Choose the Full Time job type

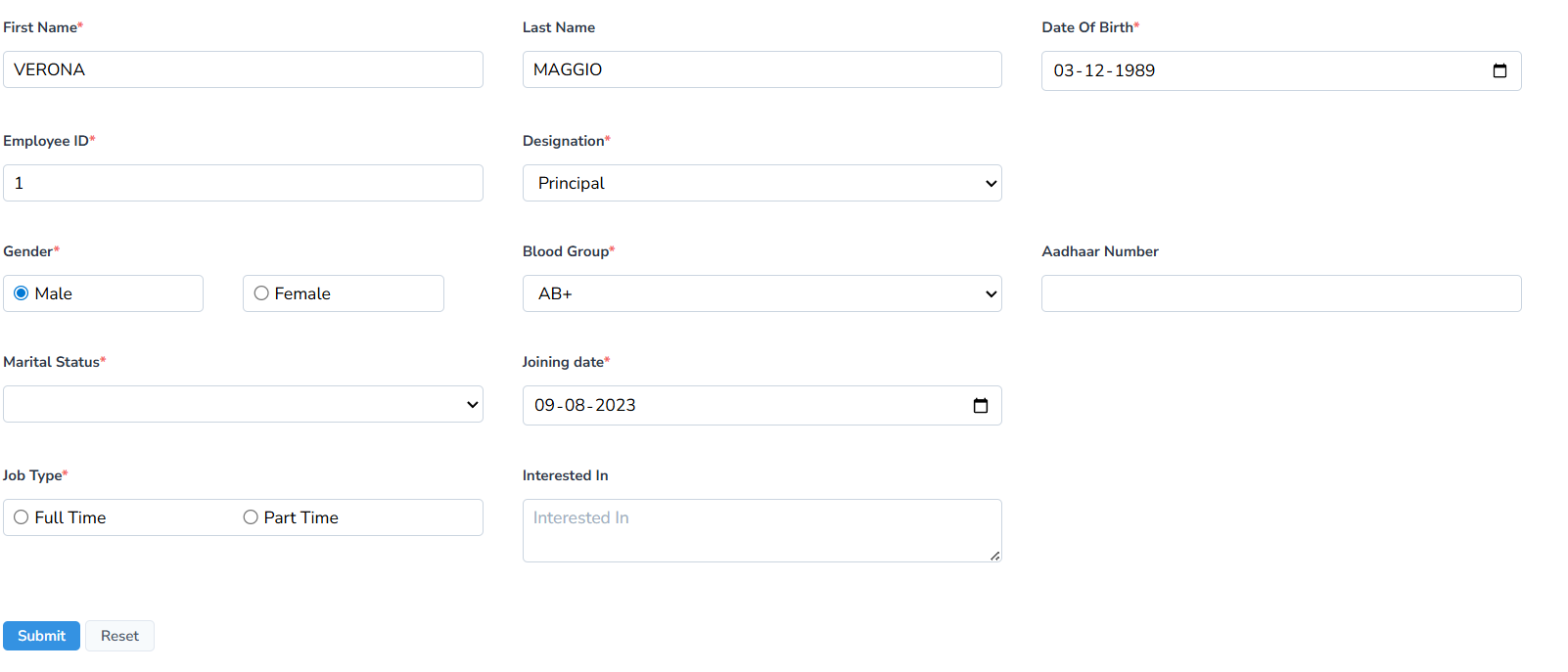pos(22,517)
